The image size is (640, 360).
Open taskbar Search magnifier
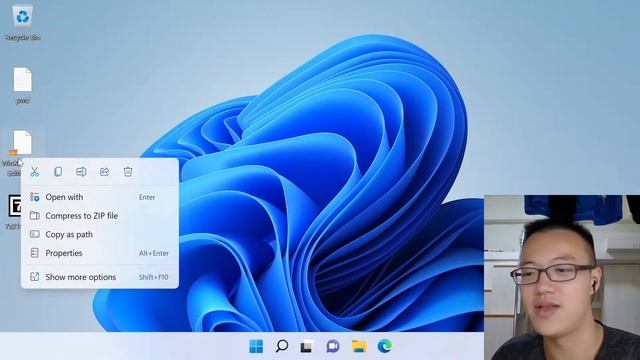click(282, 347)
